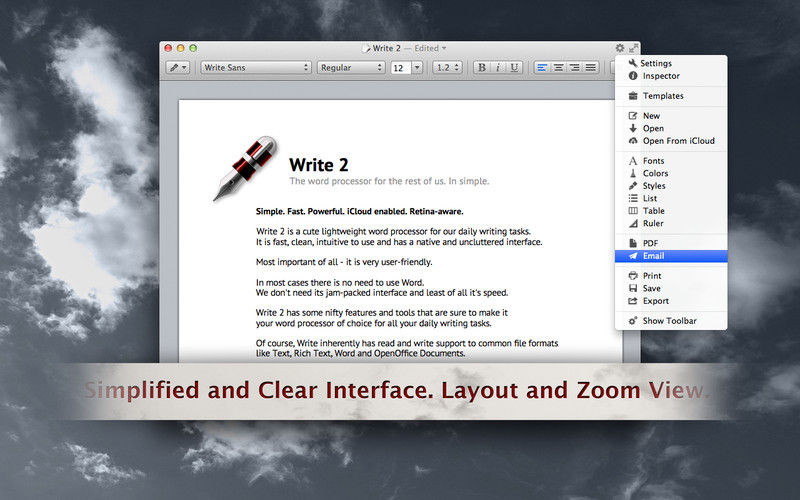Choose Print from the menu
Image resolution: width=800 pixels, height=500 pixels.
pos(671,276)
